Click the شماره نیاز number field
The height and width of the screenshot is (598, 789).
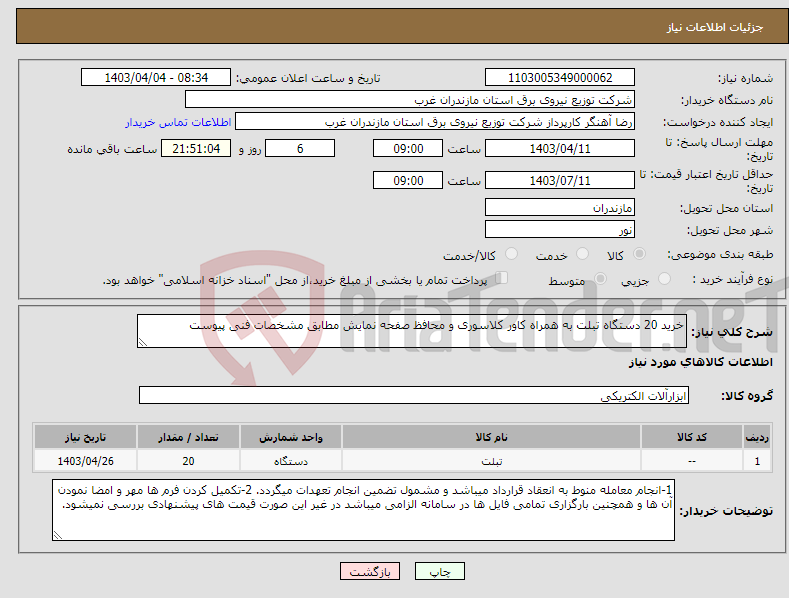(x=560, y=78)
